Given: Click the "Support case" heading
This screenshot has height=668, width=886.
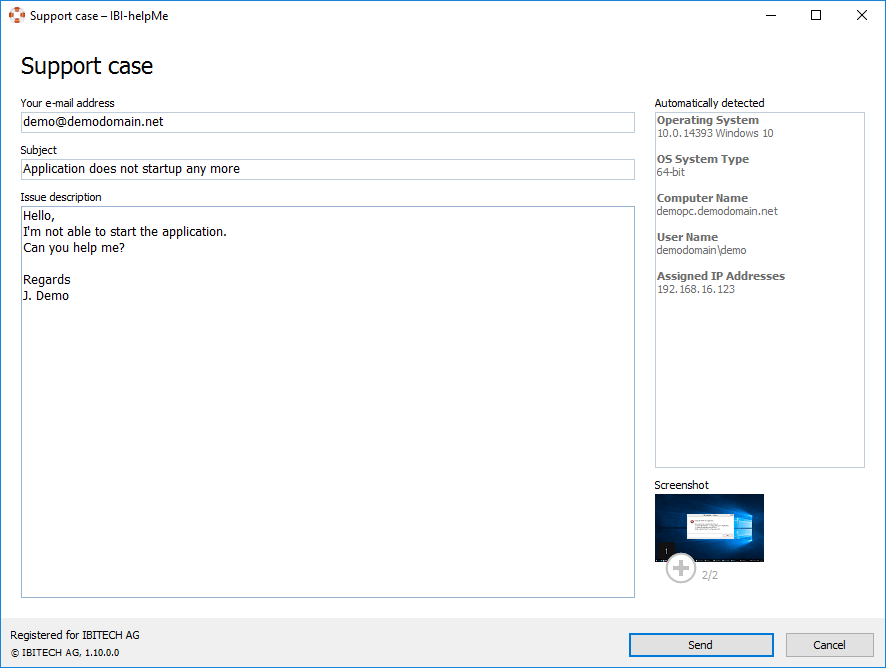Looking at the screenshot, I should [87, 67].
